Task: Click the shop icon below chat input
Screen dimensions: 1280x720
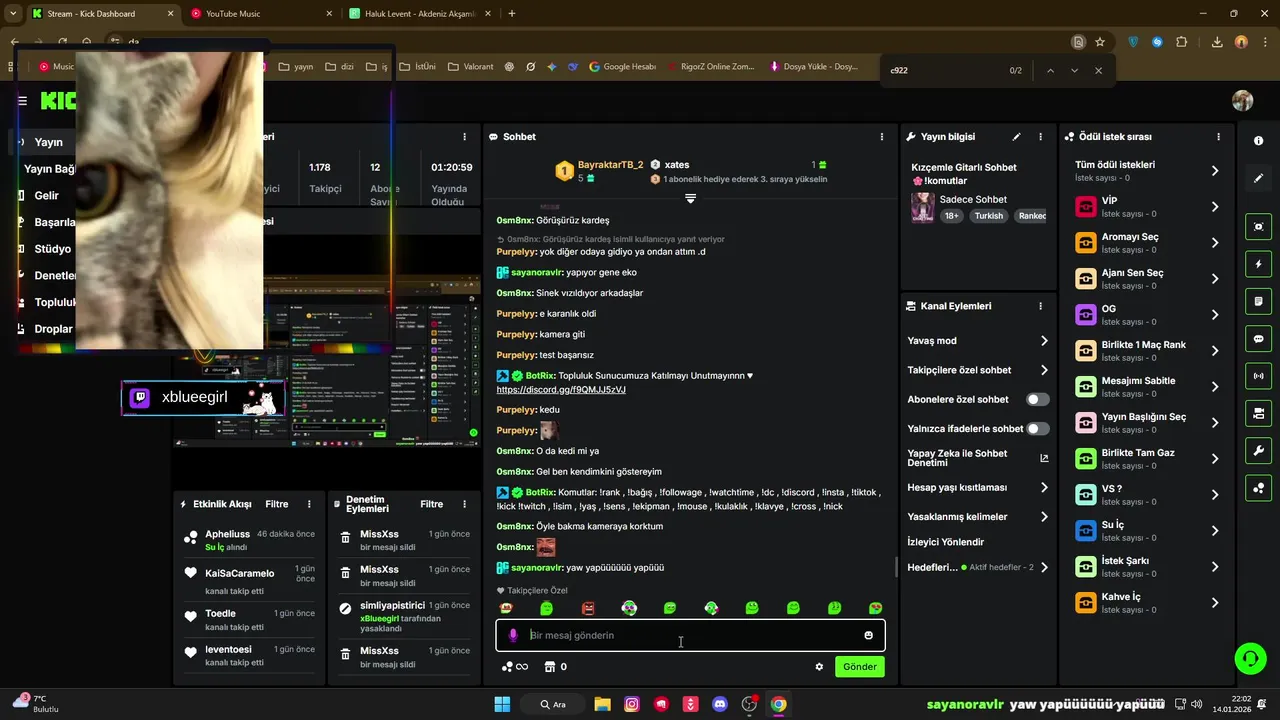Action: [x=549, y=667]
